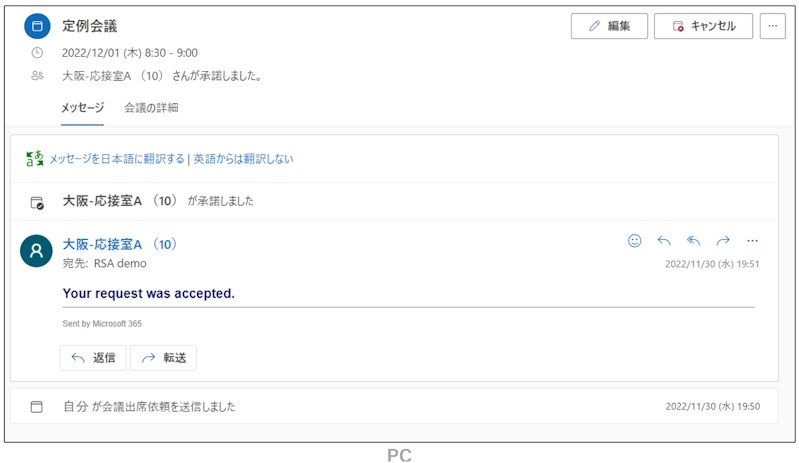
Task: Click the 返信 button below the message
Action: [93, 358]
